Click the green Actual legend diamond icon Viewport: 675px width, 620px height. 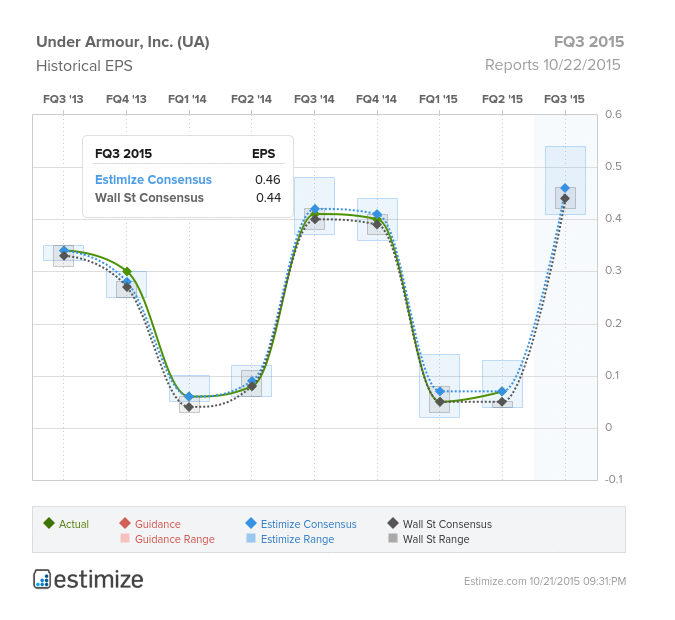[49, 523]
